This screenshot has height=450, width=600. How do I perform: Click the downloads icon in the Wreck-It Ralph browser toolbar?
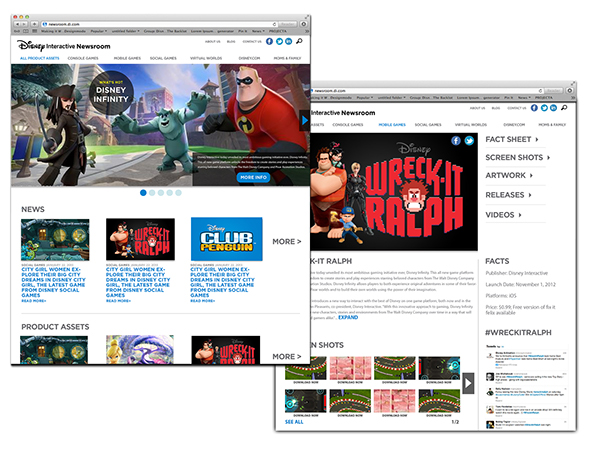click(570, 91)
